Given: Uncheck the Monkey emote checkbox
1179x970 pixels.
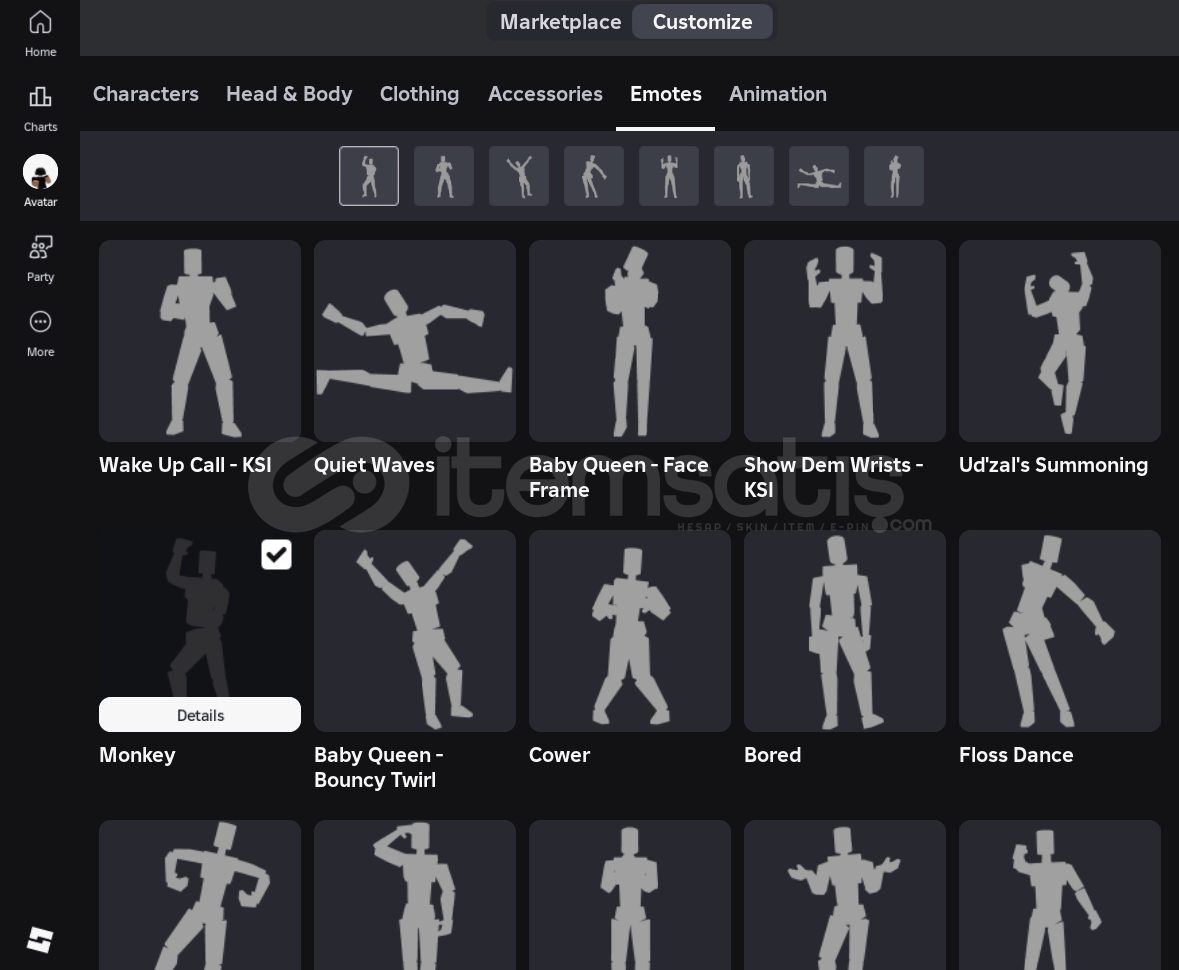Looking at the screenshot, I should [276, 554].
